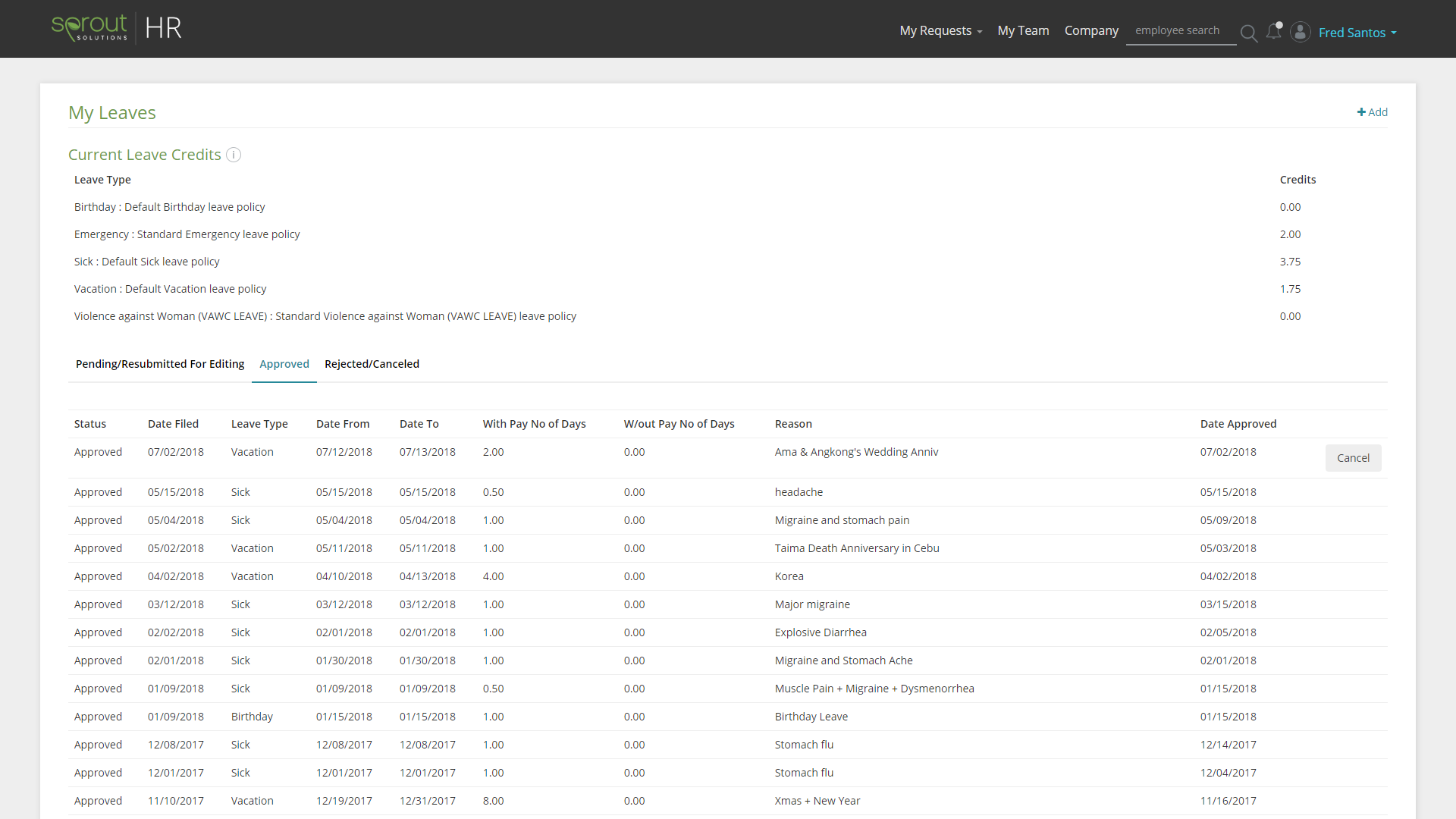
Task: Click the info icon beside Current Leave Credits
Action: point(234,155)
